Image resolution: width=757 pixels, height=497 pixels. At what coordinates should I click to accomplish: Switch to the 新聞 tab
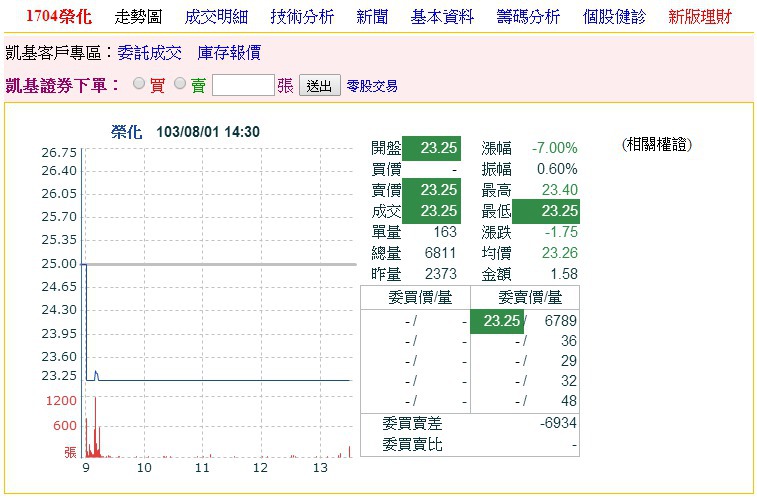tap(372, 17)
